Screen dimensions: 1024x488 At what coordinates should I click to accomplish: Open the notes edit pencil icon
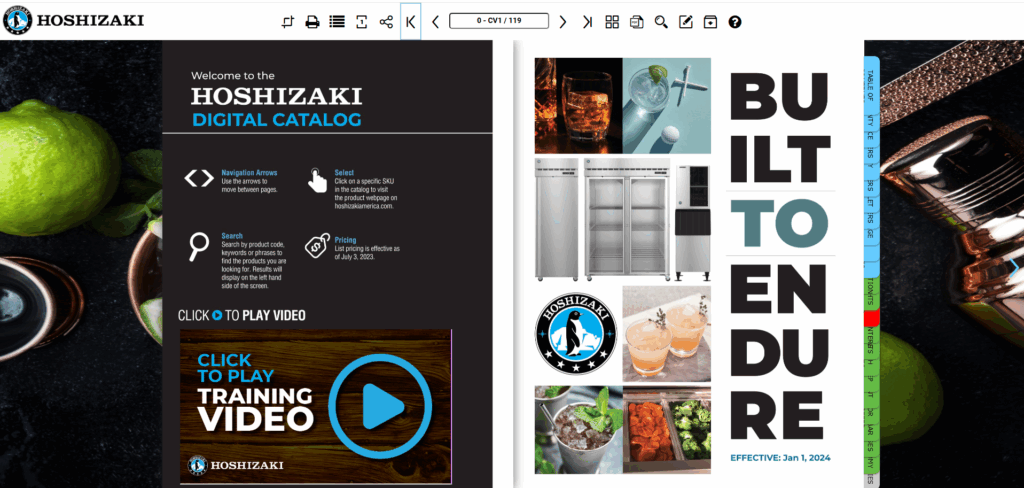click(686, 22)
